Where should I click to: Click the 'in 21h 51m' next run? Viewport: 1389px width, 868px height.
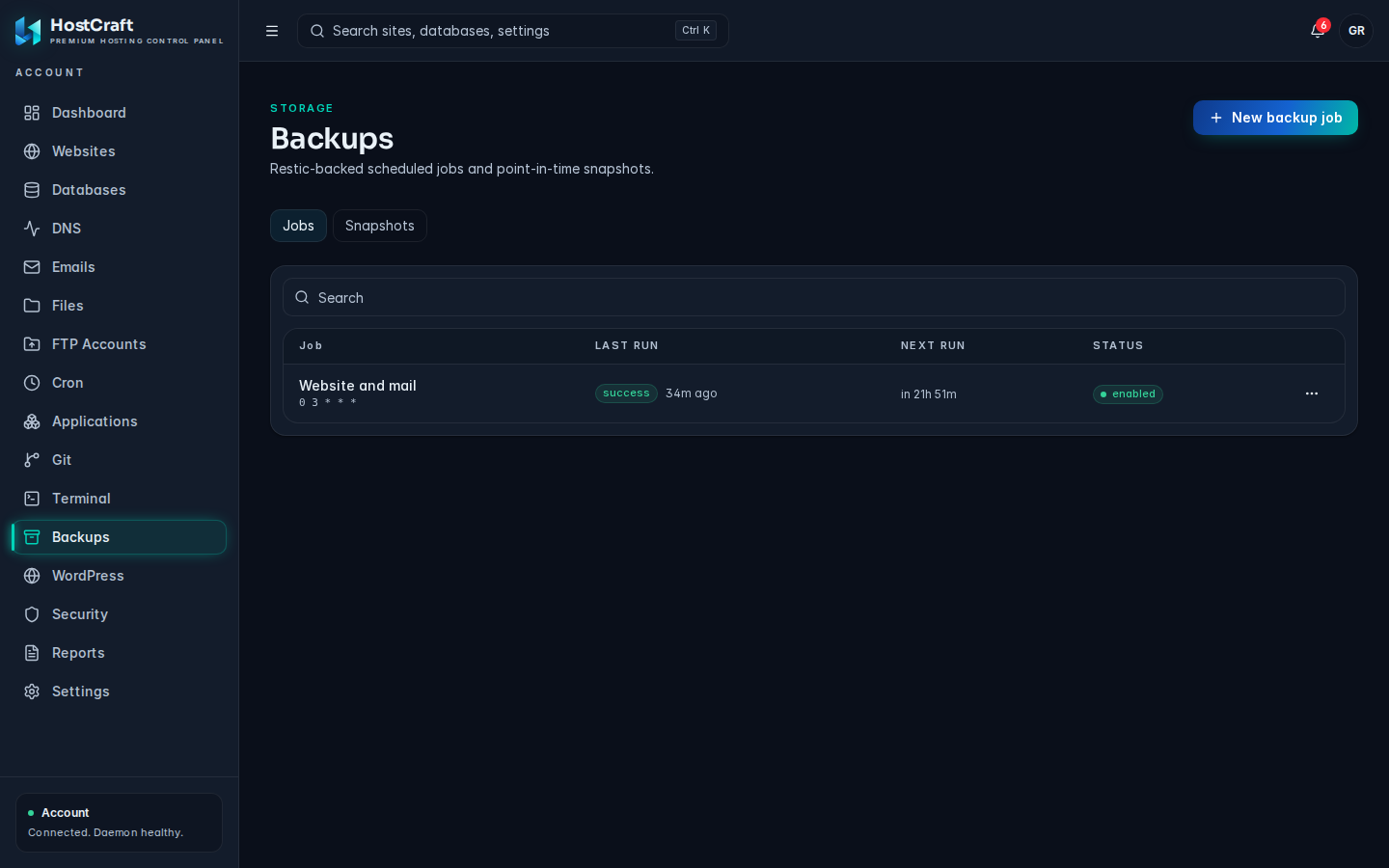coord(929,394)
